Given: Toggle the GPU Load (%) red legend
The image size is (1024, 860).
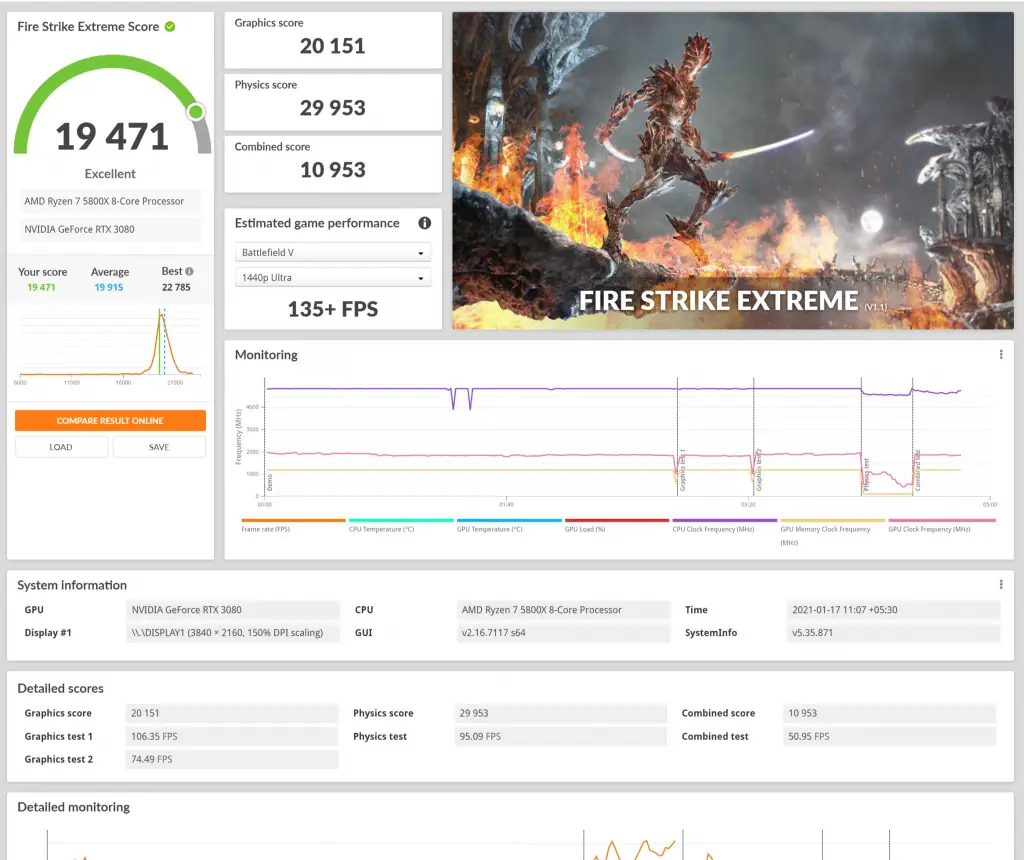Looking at the screenshot, I should tap(616, 520).
